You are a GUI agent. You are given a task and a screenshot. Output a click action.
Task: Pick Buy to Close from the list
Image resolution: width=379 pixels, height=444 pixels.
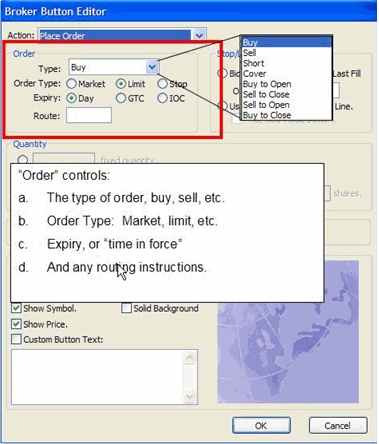click(x=286, y=115)
